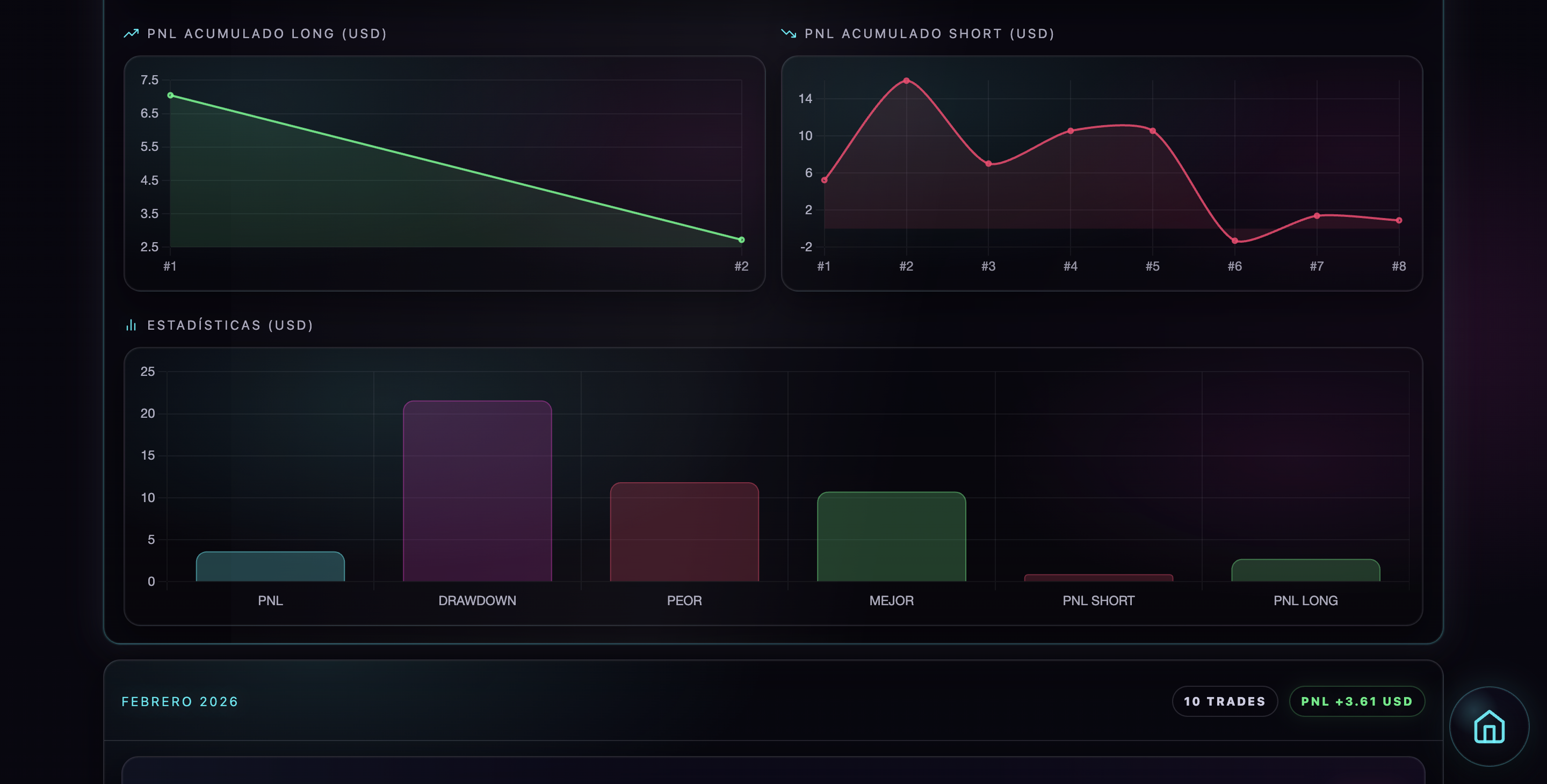Click the floating home button

(1489, 726)
